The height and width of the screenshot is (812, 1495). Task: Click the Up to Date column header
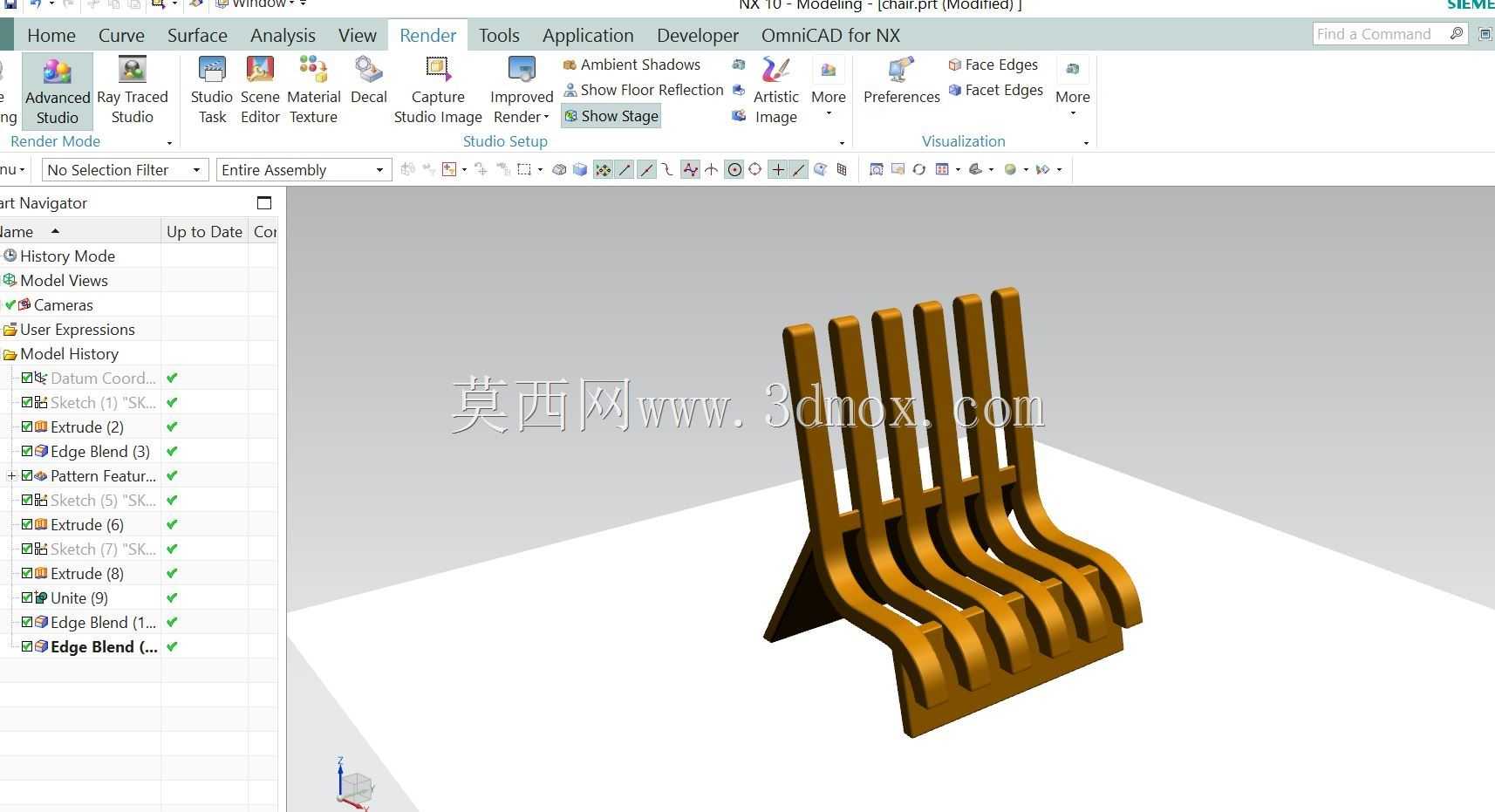[204, 231]
